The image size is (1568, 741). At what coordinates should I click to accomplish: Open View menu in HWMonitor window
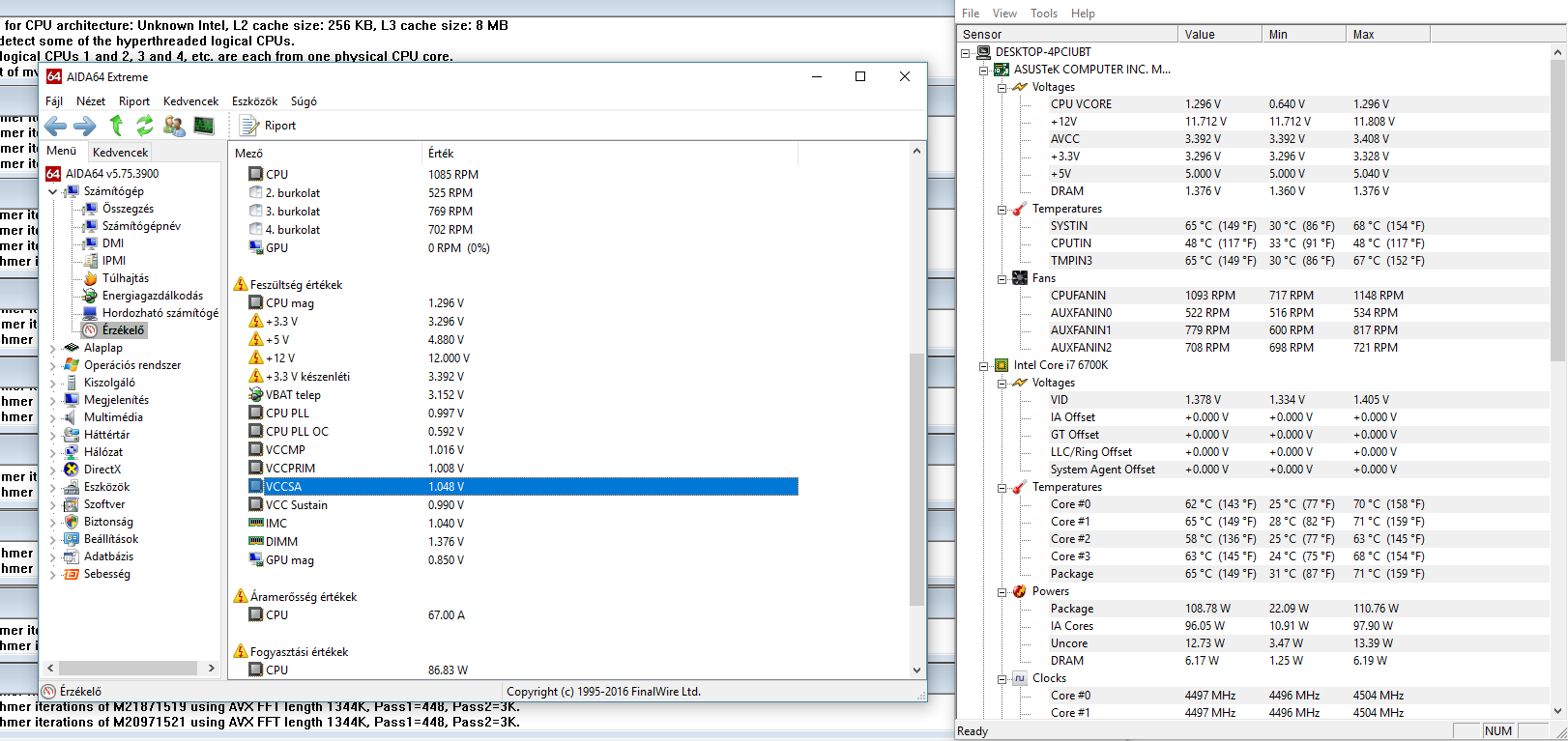[x=1004, y=14]
